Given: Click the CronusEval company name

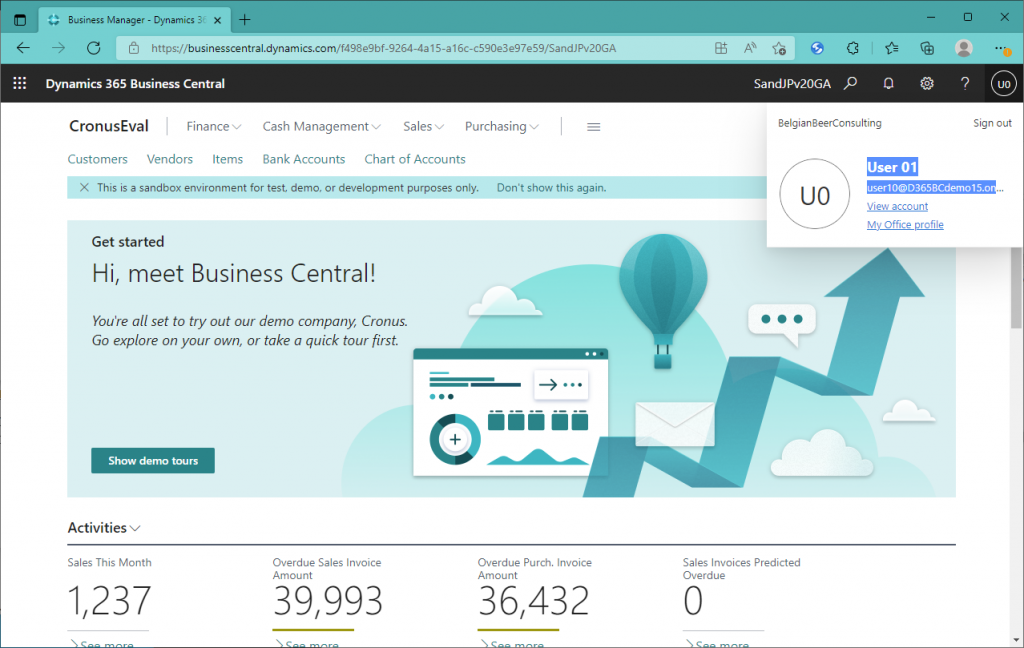Looking at the screenshot, I should [109, 126].
